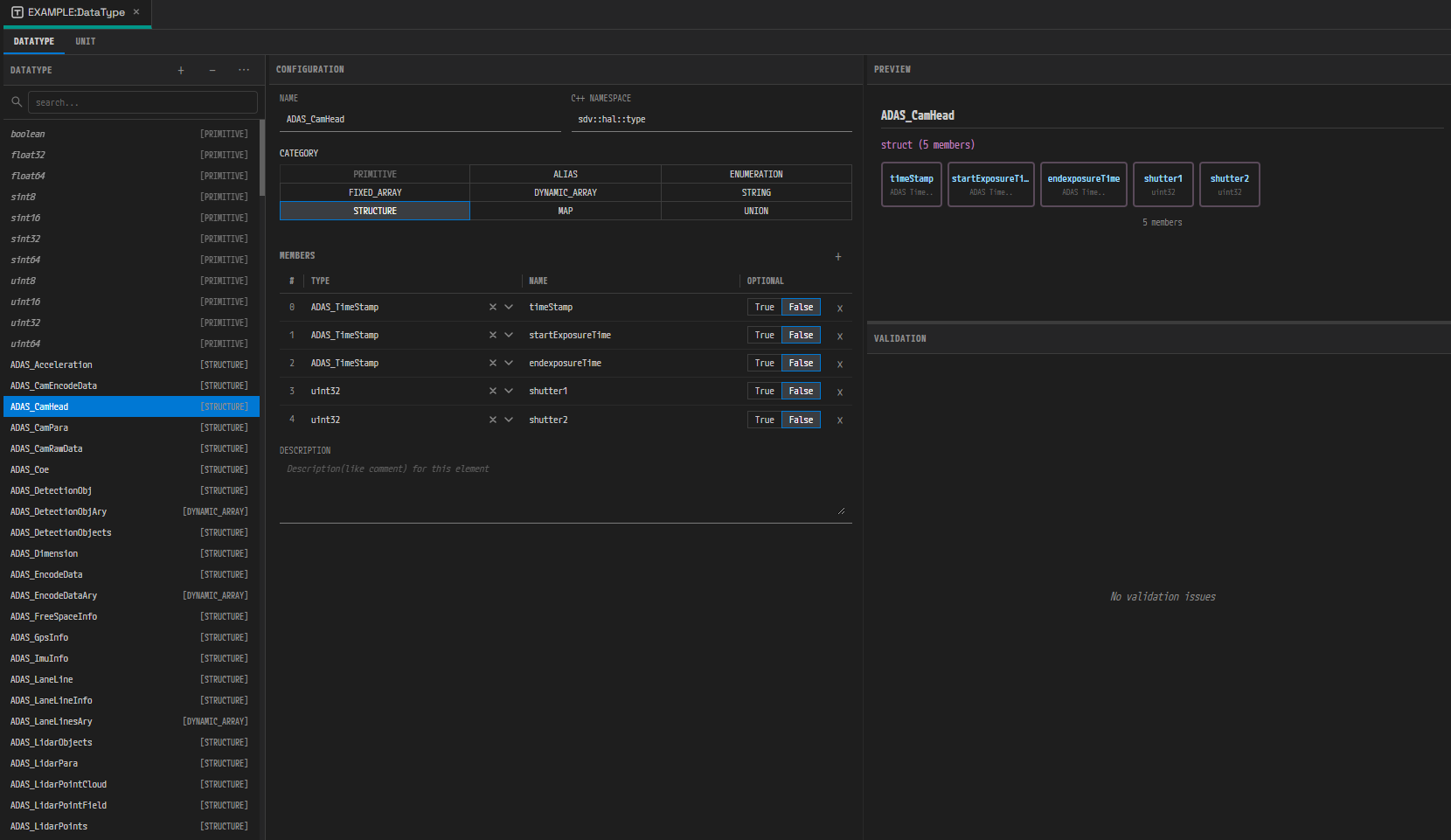This screenshot has height=840, width=1451.
Task: Set shutter1 optional to True
Action: (765, 391)
